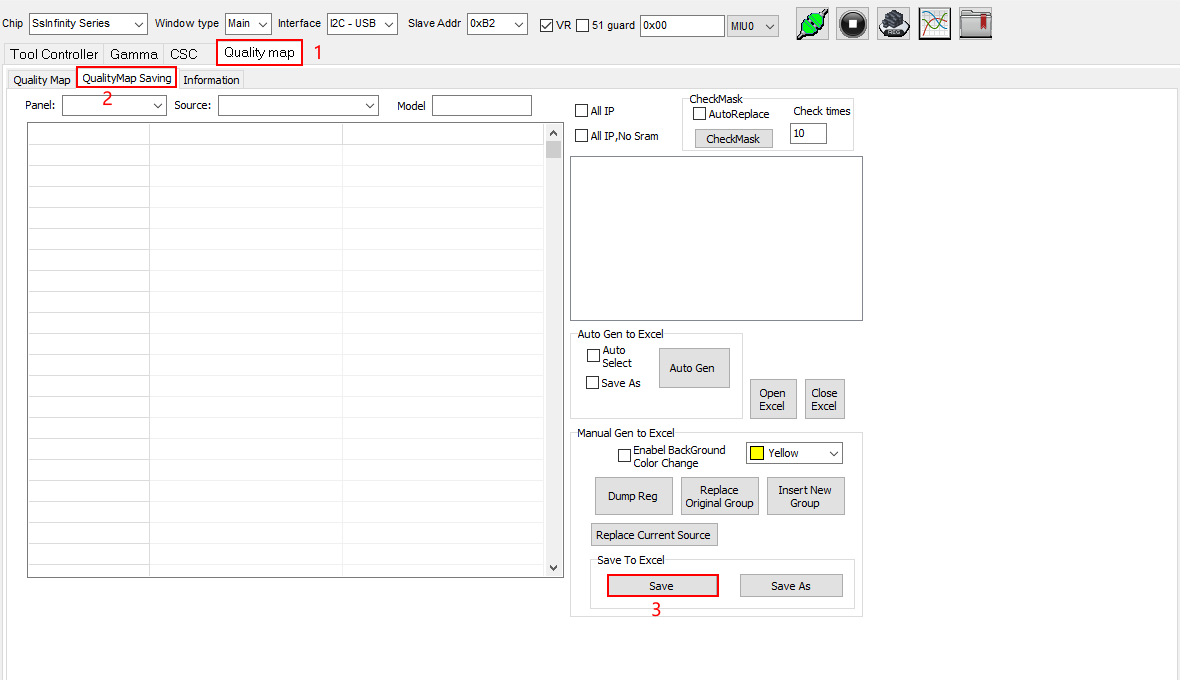
Task: Open the Chip SsInfinity Series dropdown
Action: coord(88,24)
